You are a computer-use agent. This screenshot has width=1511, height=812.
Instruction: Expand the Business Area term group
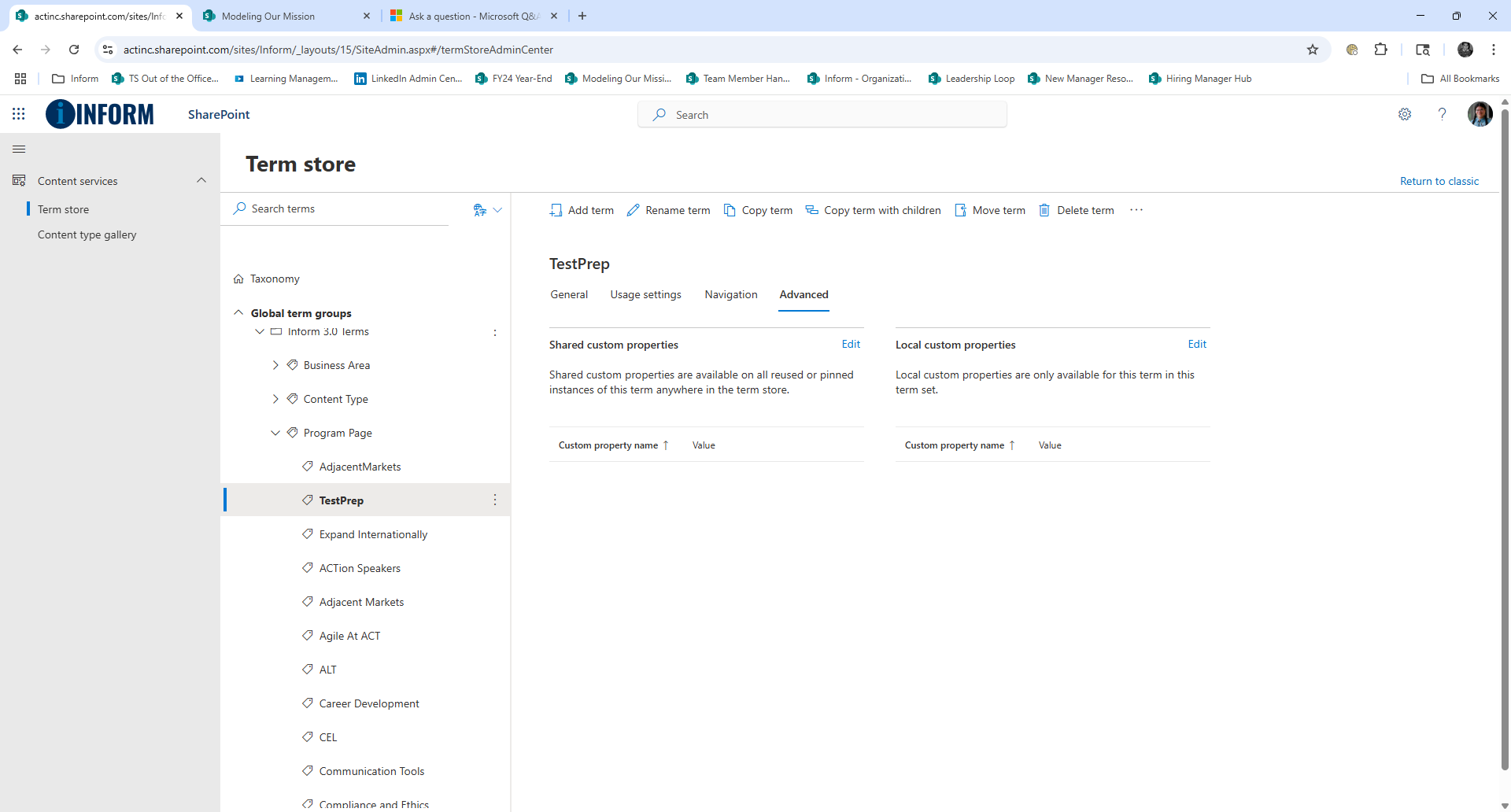pos(275,365)
